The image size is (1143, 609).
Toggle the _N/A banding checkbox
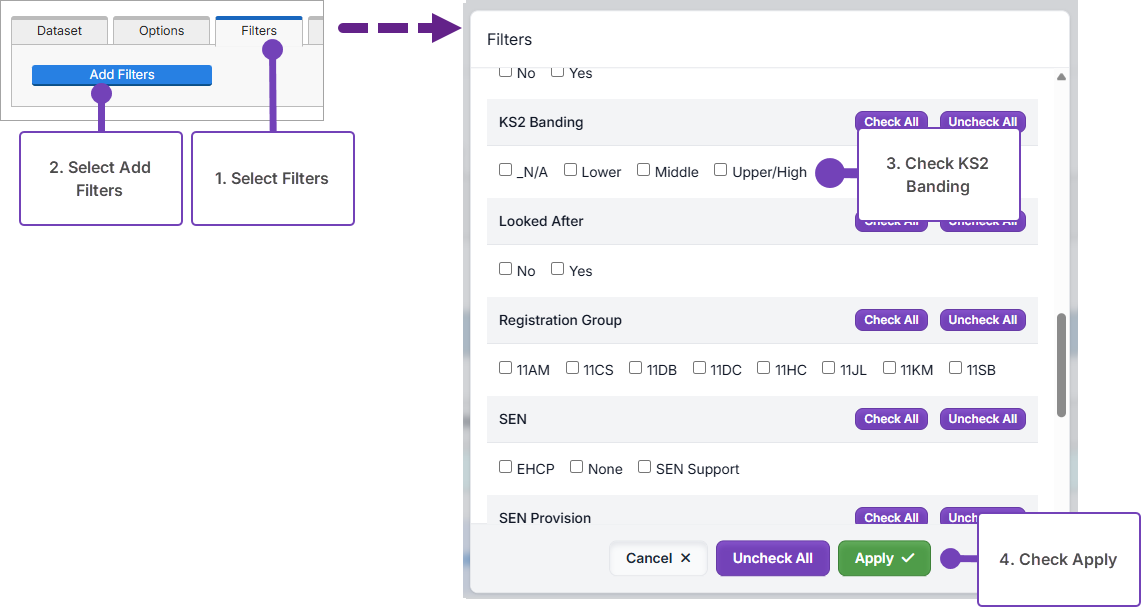click(506, 170)
